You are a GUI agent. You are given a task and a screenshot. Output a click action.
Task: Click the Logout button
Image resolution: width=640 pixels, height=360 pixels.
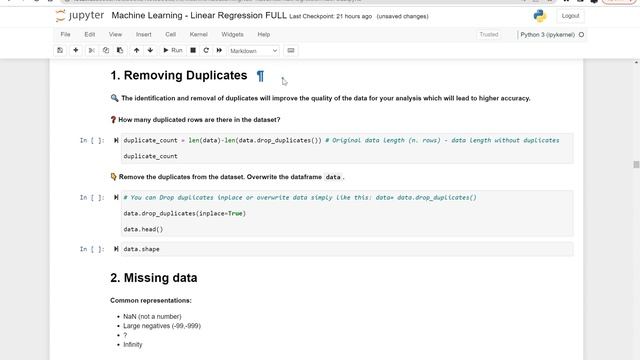[x=570, y=16]
